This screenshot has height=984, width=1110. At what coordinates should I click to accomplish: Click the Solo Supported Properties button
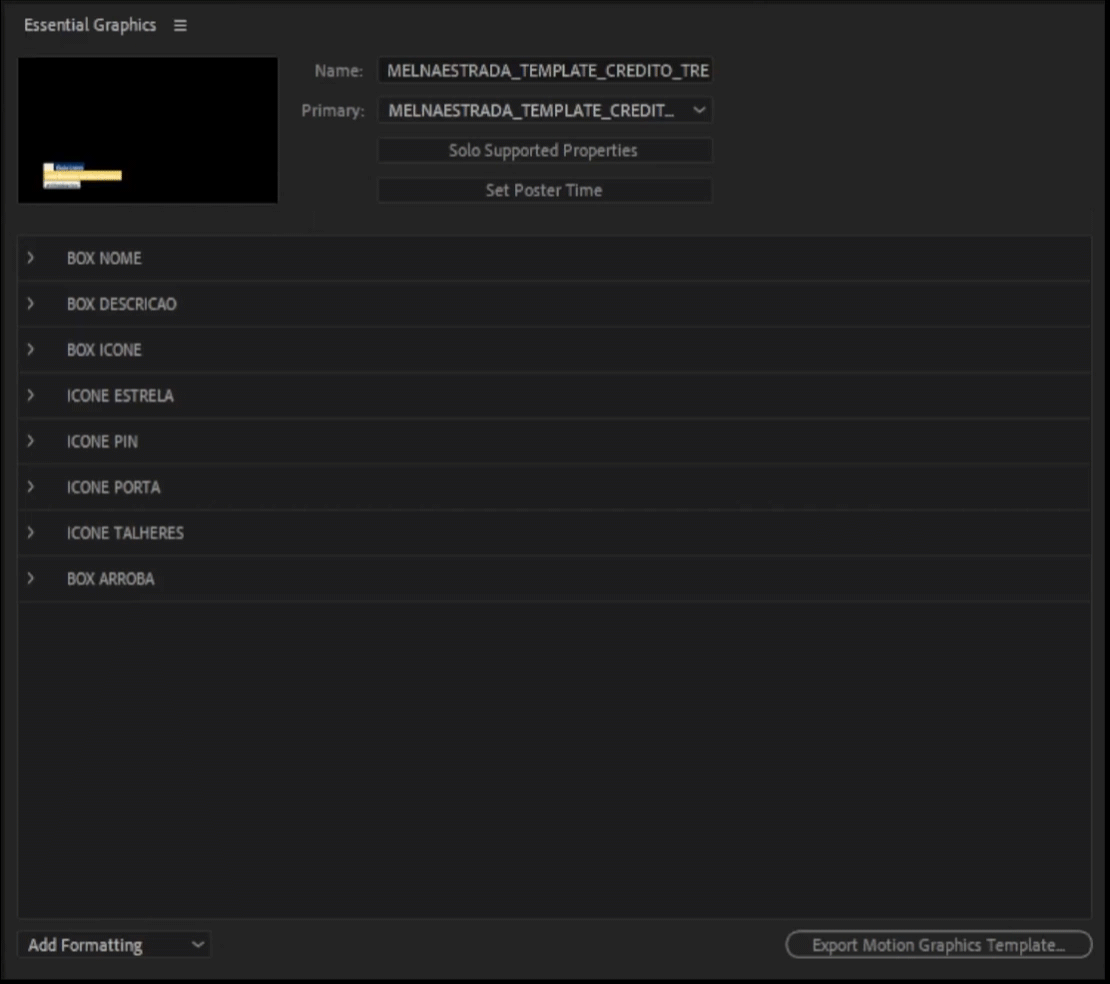544,150
